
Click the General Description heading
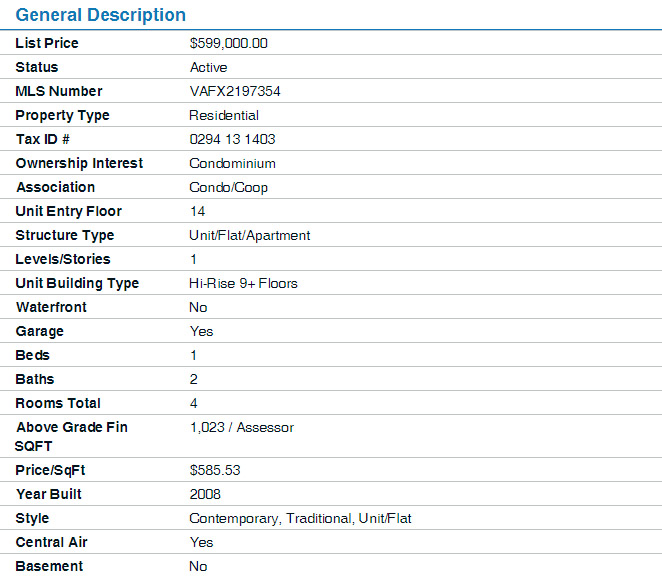pos(101,15)
